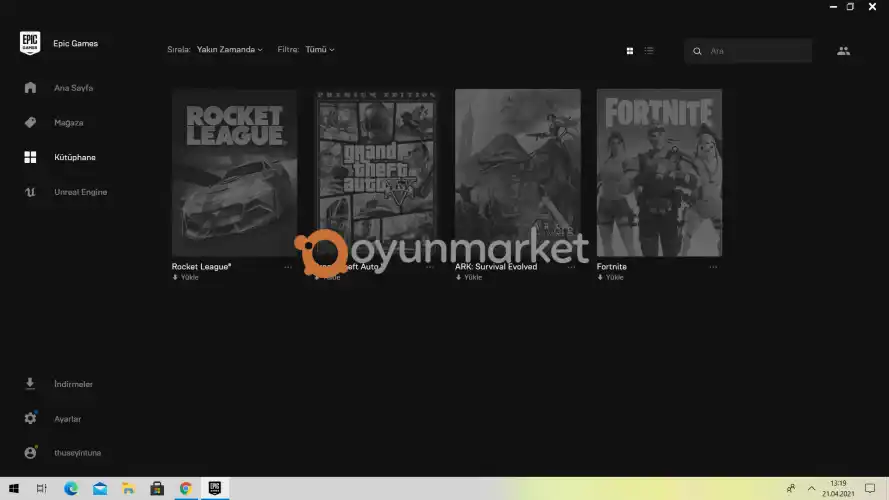Click the Epic Games logo icon
The image size is (889, 500).
[30, 43]
